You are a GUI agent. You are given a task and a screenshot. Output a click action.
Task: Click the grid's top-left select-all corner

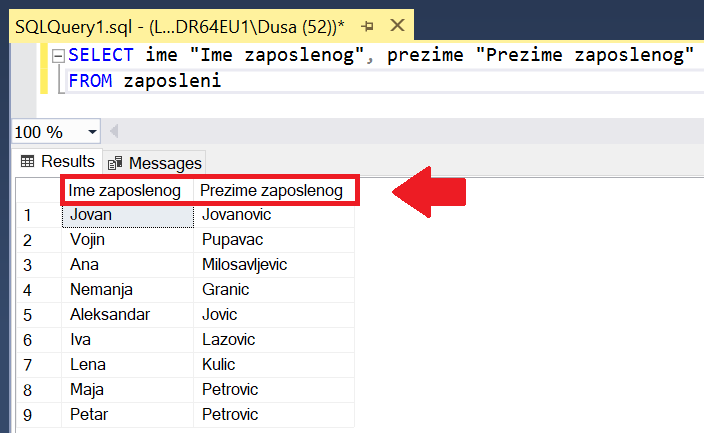point(38,190)
